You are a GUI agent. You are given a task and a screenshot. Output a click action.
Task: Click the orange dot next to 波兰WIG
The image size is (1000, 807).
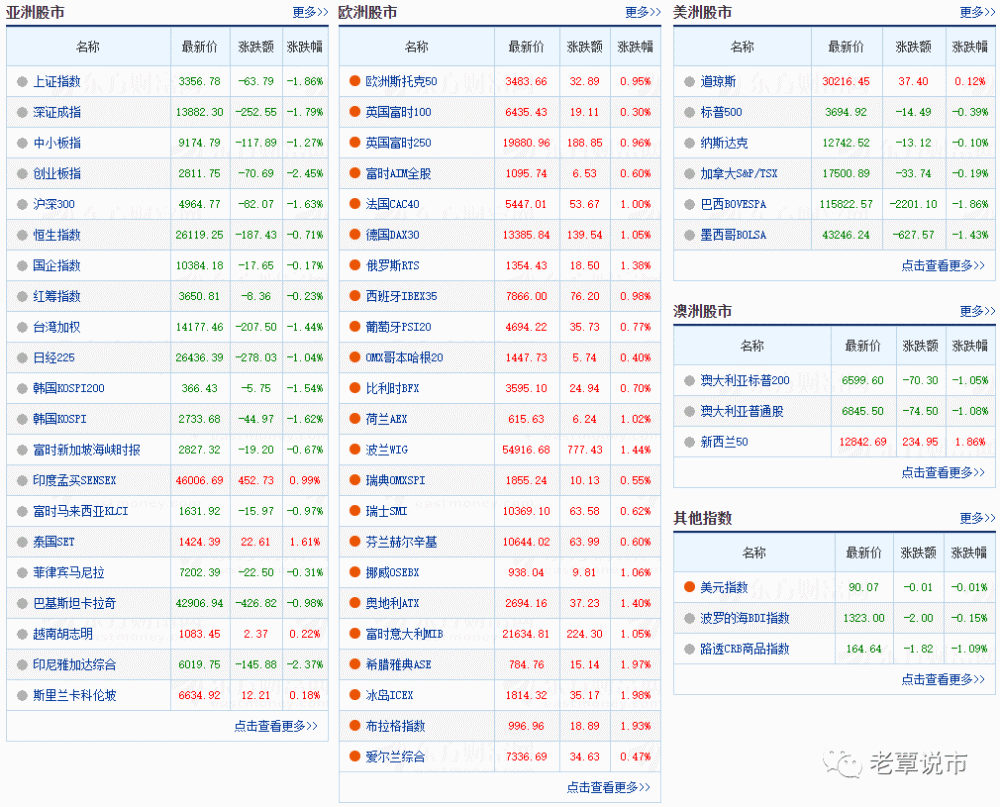(355, 450)
